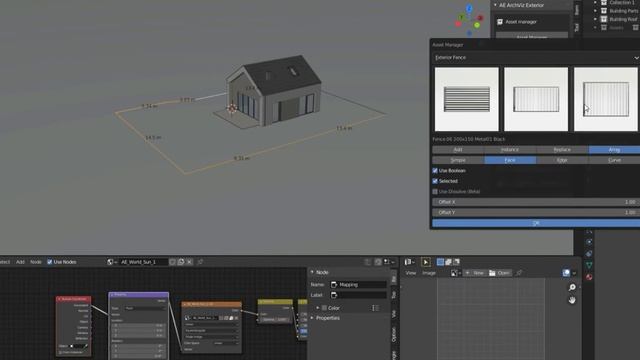
Task: Select the middle vertical-bar fence thumbnail
Action: pyautogui.click(x=536, y=99)
